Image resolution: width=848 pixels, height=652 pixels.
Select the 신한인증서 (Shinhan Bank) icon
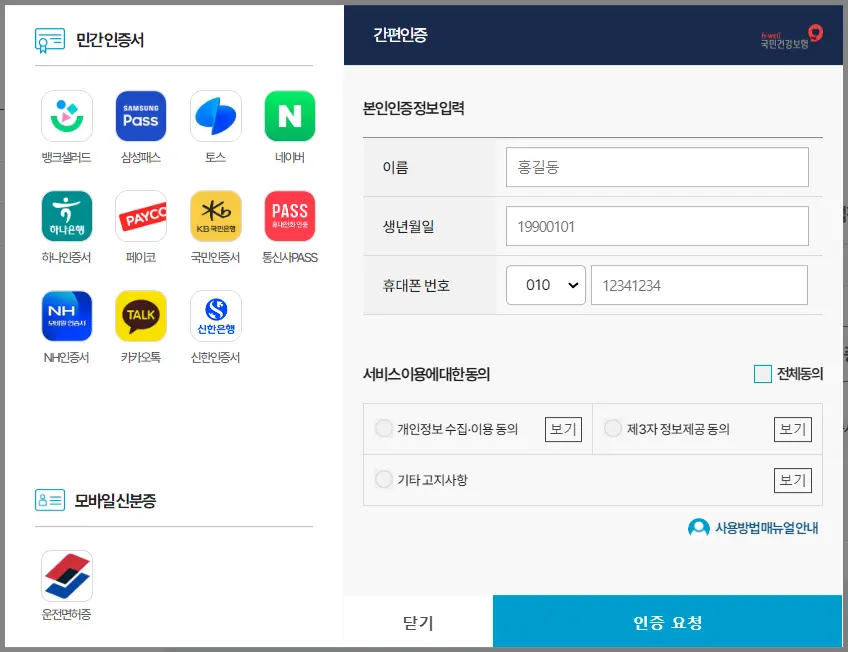(x=216, y=316)
